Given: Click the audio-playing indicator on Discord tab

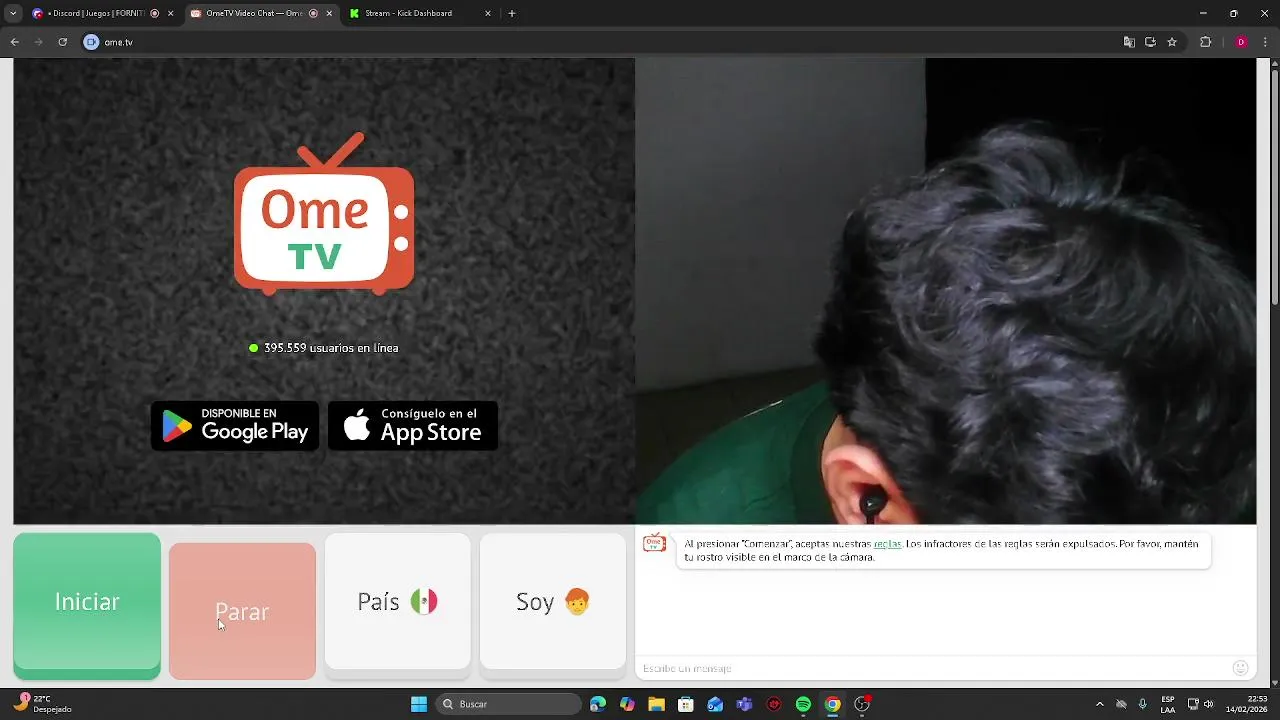Looking at the screenshot, I should pyautogui.click(x=154, y=13).
